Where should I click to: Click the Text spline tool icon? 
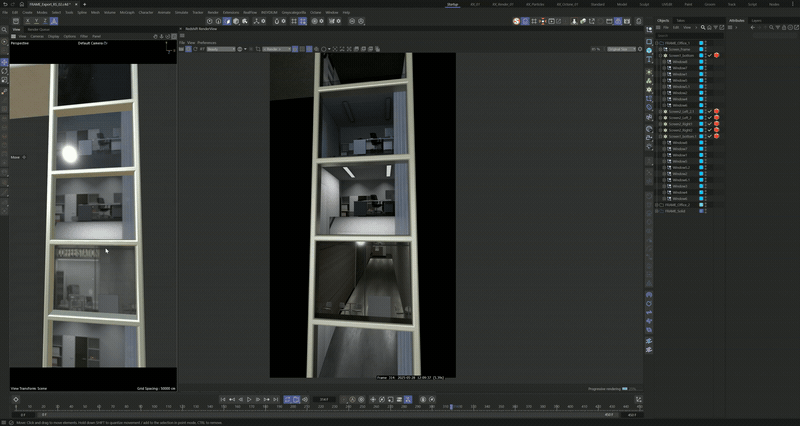pyautogui.click(x=649, y=60)
